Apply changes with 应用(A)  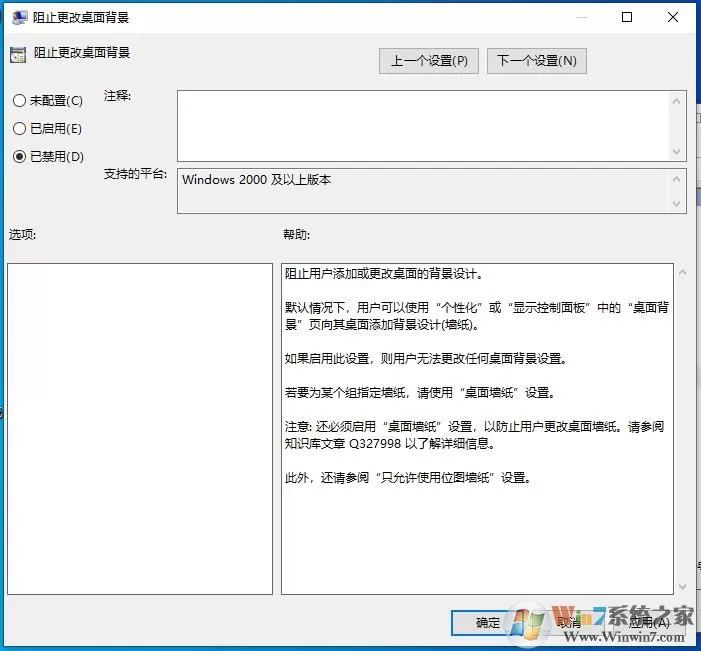pos(649,622)
